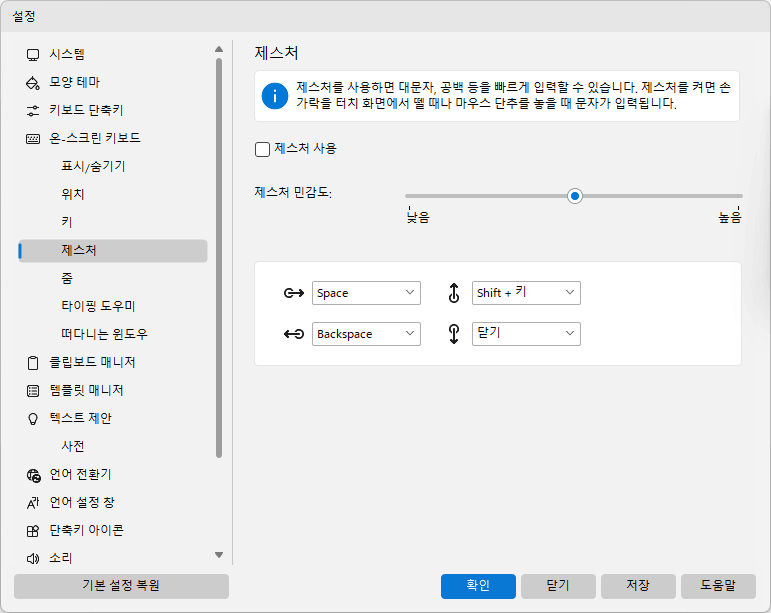The image size is (771, 613).
Task: Click the 저장 button
Action: click(638, 586)
